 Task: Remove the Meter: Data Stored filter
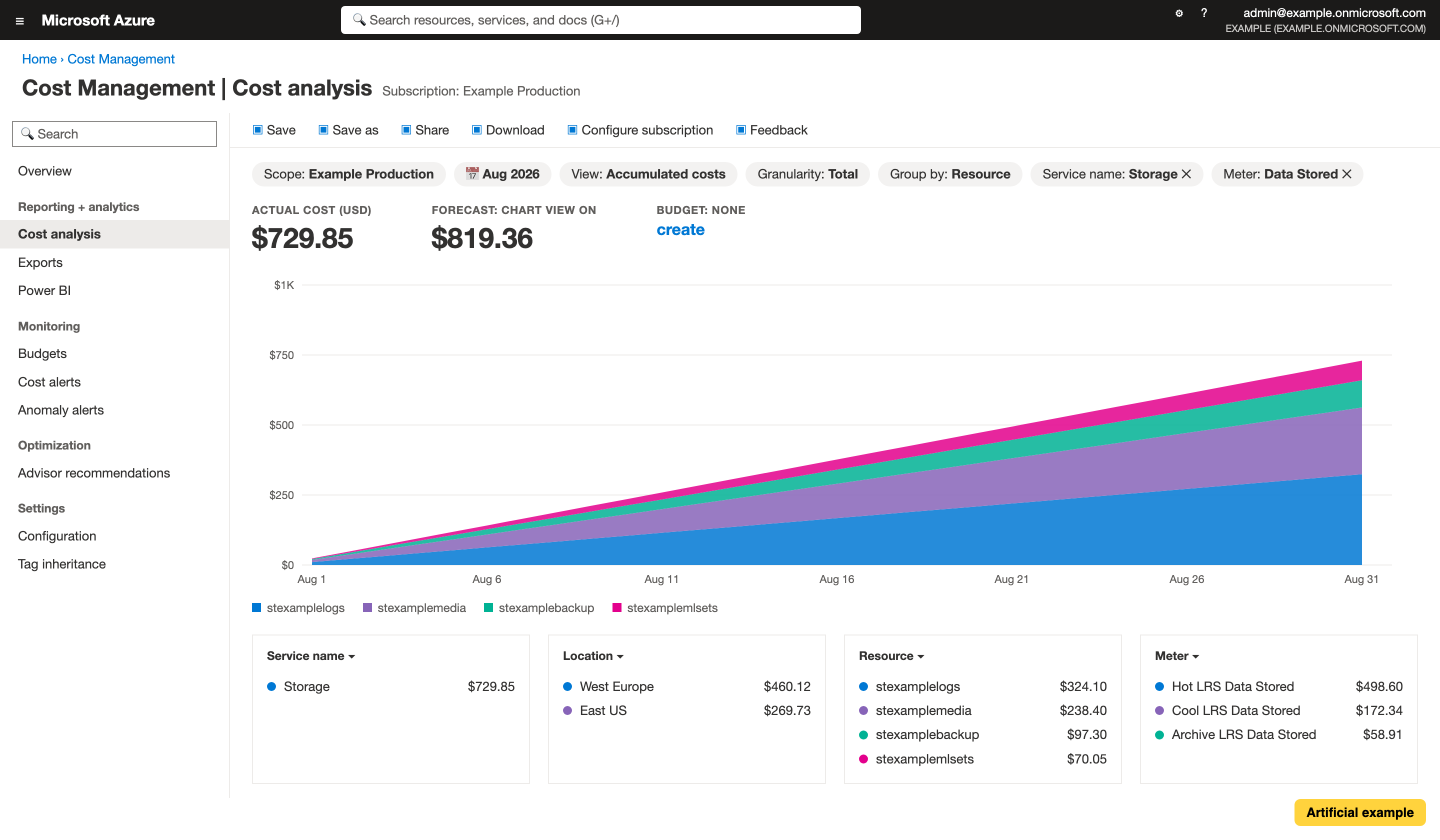click(1347, 173)
